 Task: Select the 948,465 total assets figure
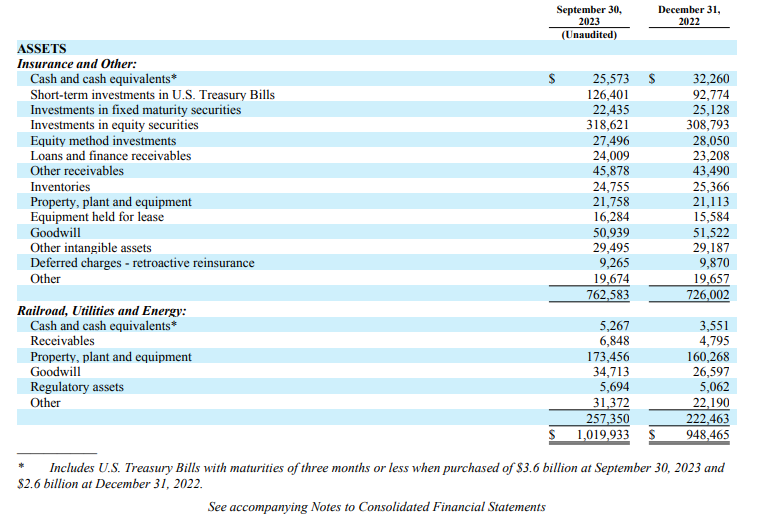pyautogui.click(x=702, y=435)
